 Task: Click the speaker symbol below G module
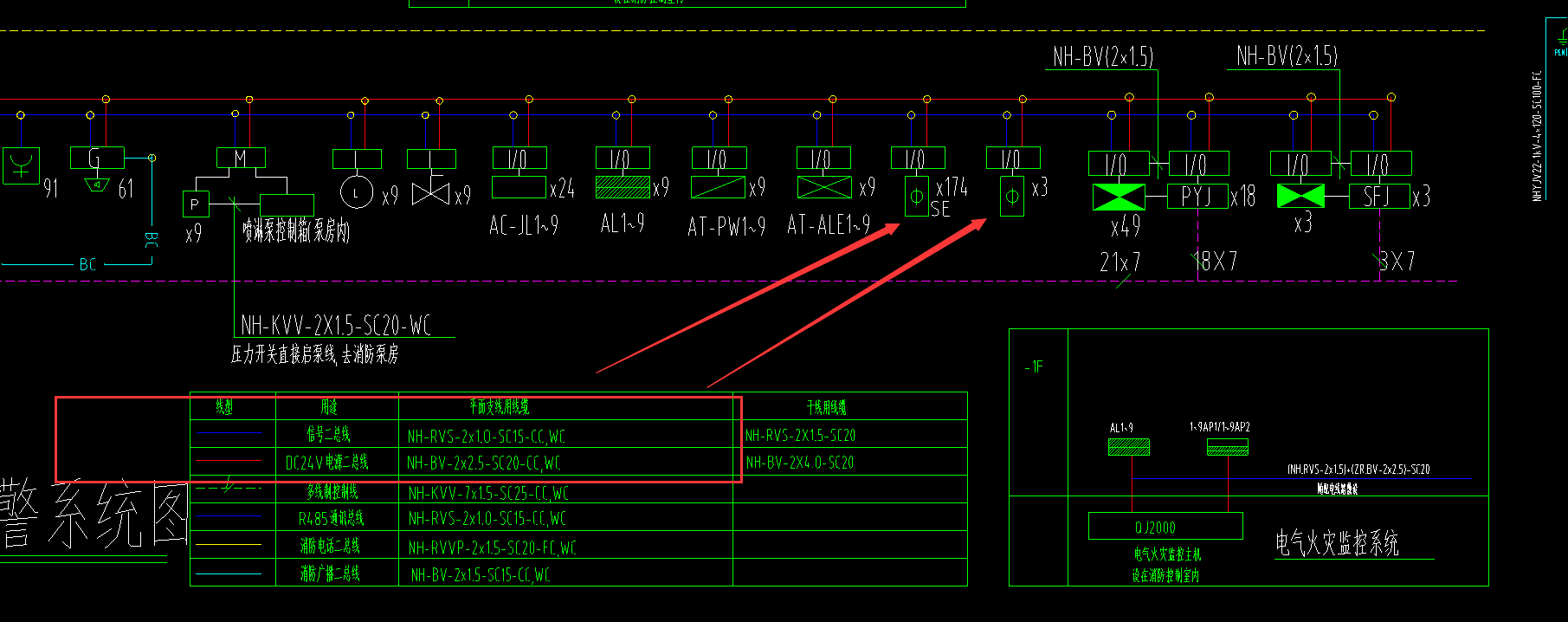coord(96,185)
